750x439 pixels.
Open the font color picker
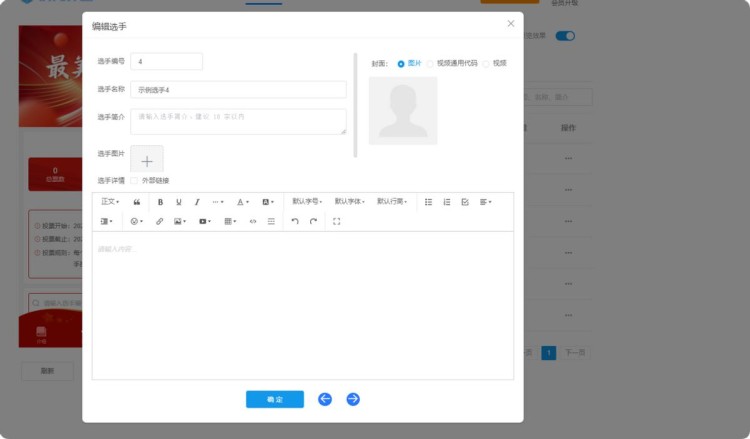[242, 202]
